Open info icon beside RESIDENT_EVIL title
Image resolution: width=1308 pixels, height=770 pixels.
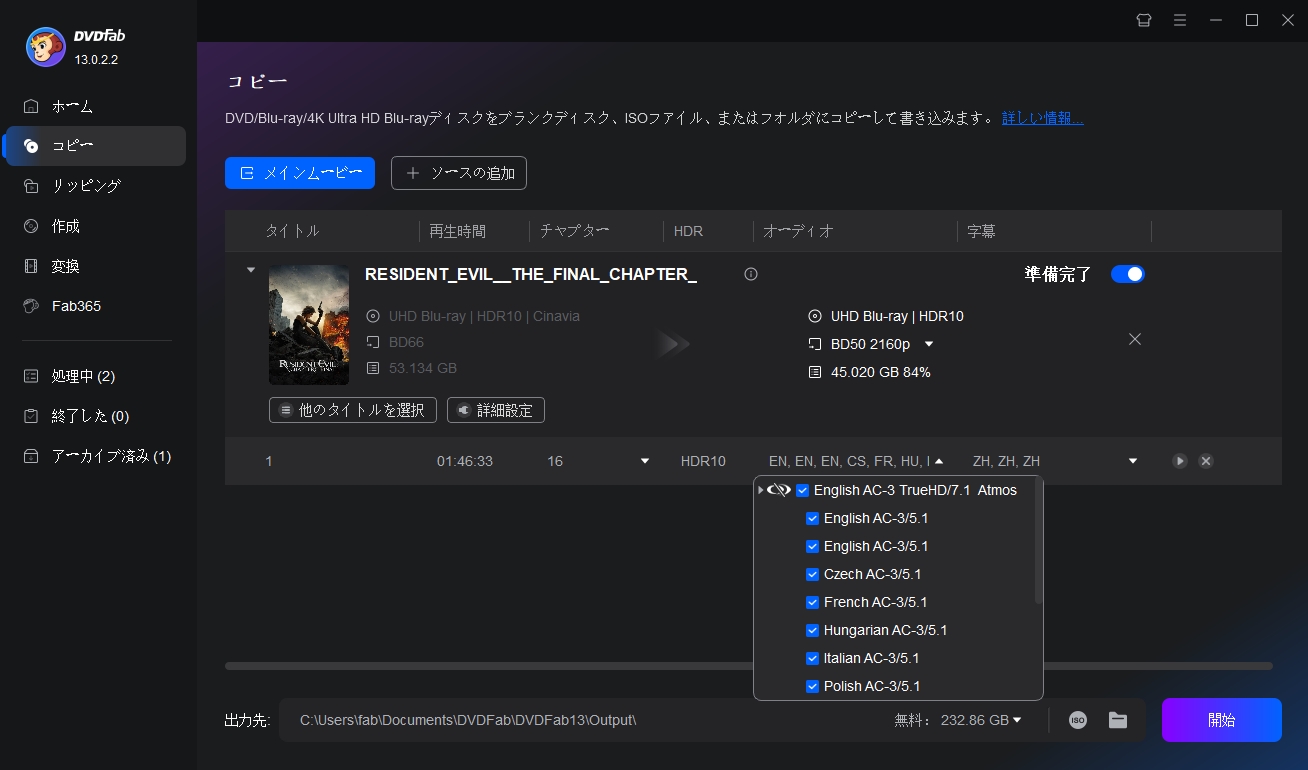point(751,274)
